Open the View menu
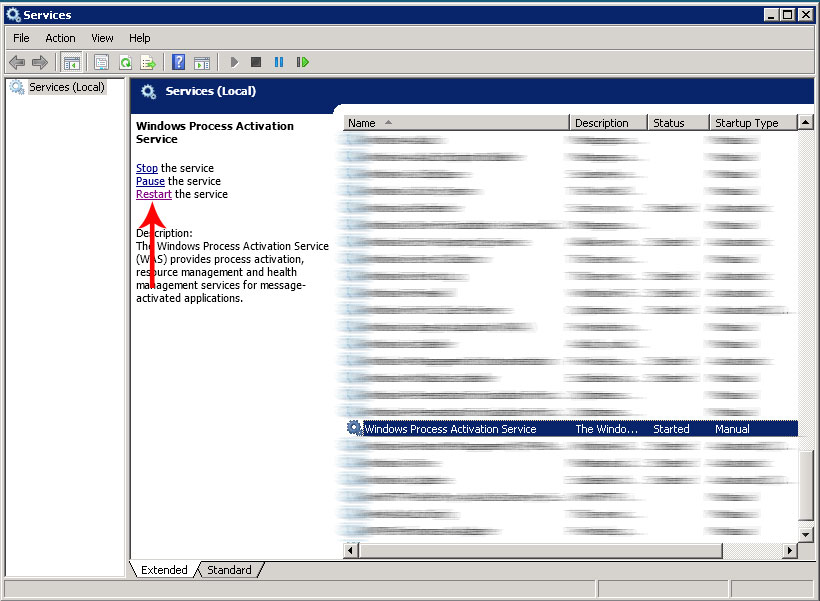820x601 pixels. [x=102, y=38]
